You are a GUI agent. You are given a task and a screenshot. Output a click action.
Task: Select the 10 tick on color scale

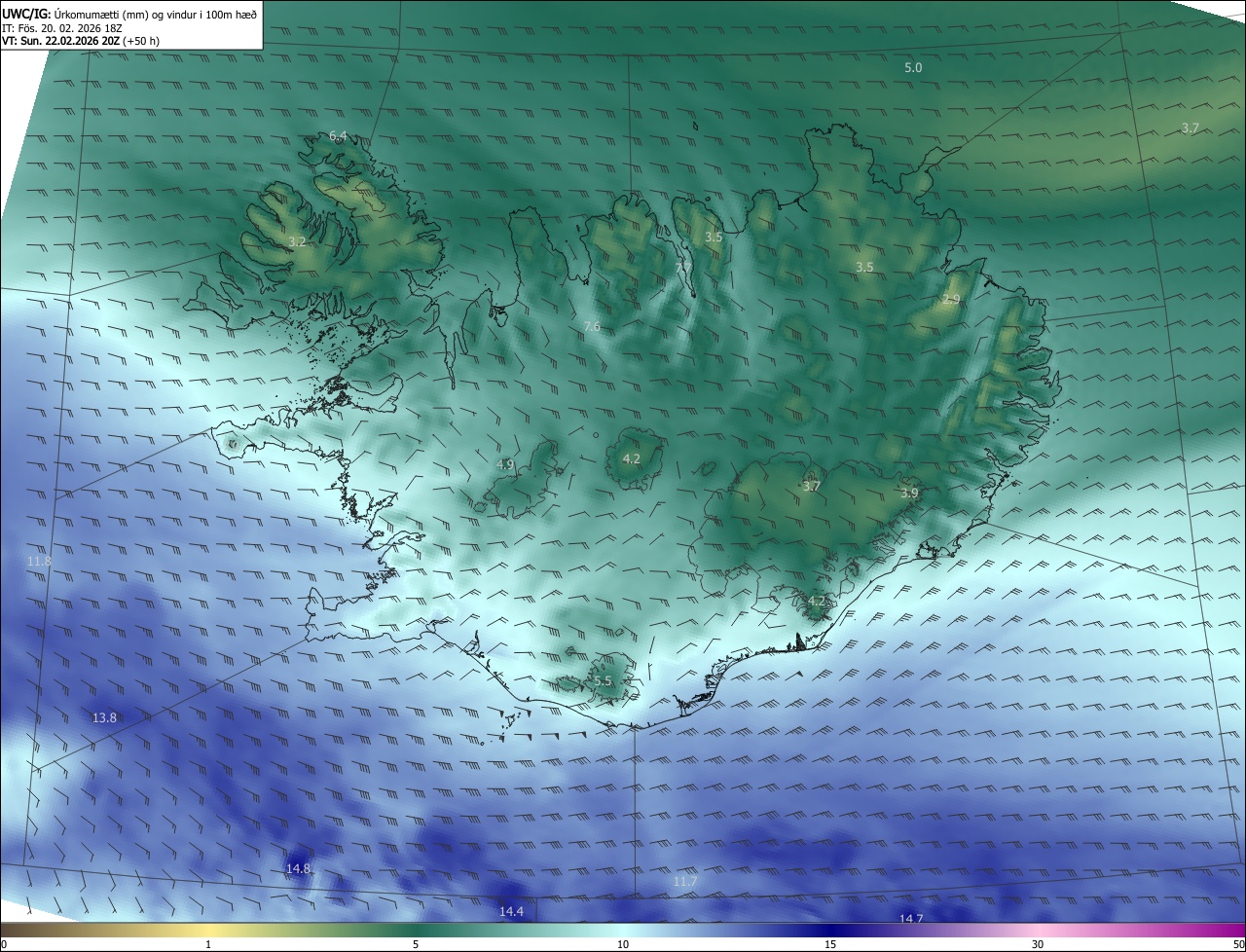tap(623, 944)
